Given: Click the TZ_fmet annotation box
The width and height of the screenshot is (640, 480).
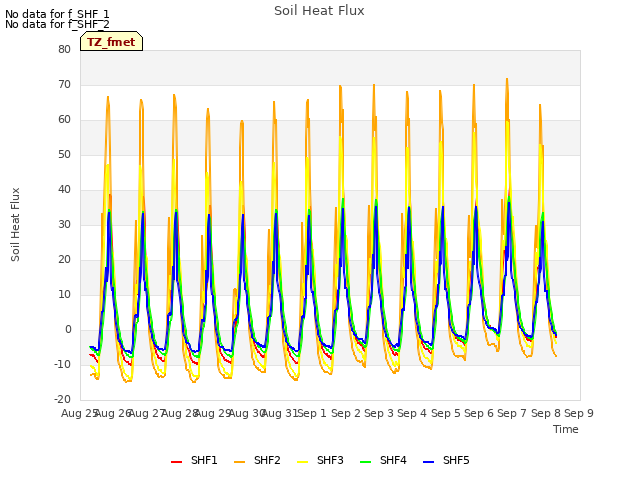Looking at the screenshot, I should 111,42.
